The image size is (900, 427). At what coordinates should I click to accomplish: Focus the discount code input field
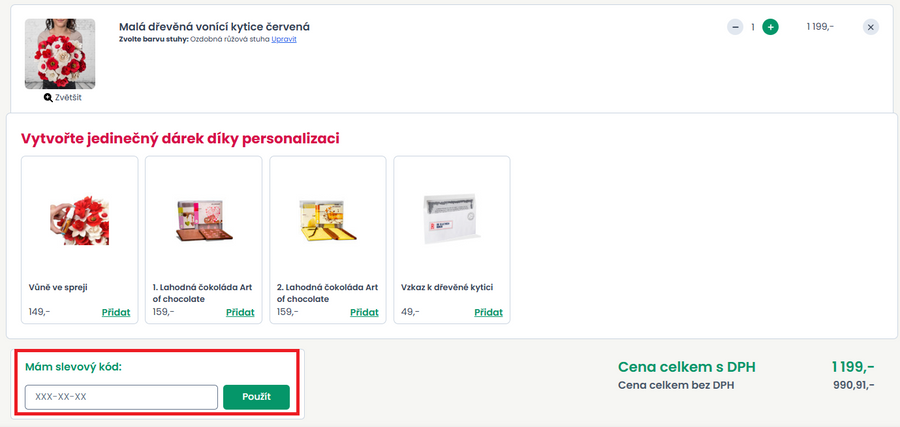[x=121, y=397]
